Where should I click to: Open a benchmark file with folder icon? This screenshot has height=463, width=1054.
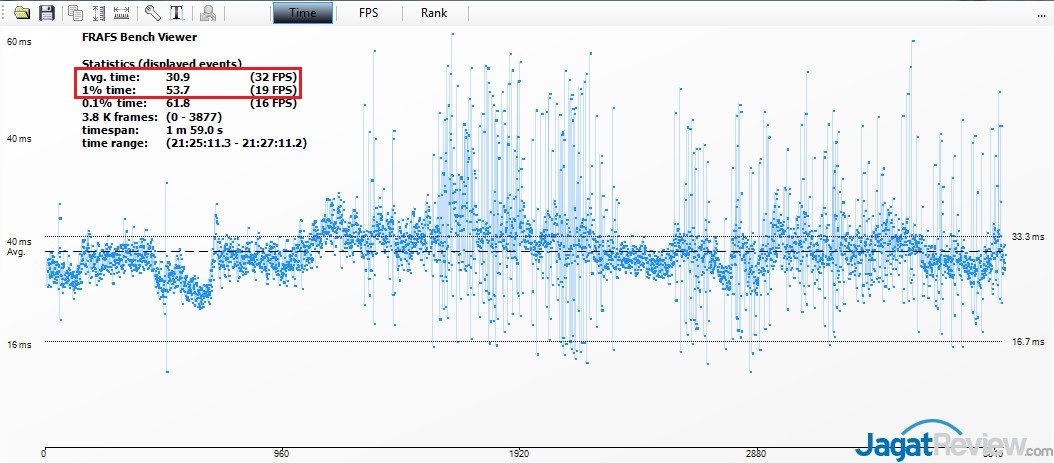(21, 13)
